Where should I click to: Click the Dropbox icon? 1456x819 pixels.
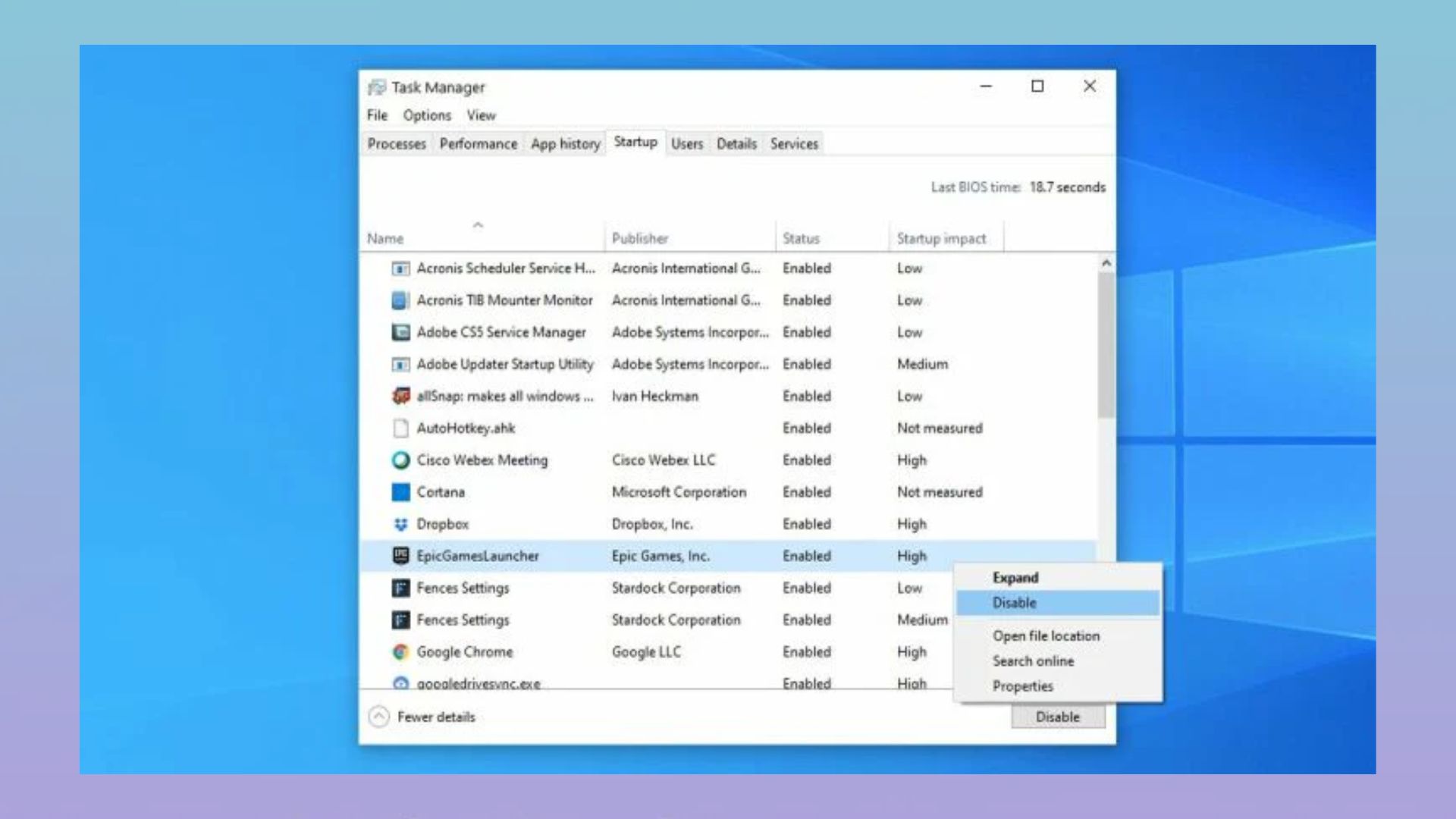(x=400, y=524)
